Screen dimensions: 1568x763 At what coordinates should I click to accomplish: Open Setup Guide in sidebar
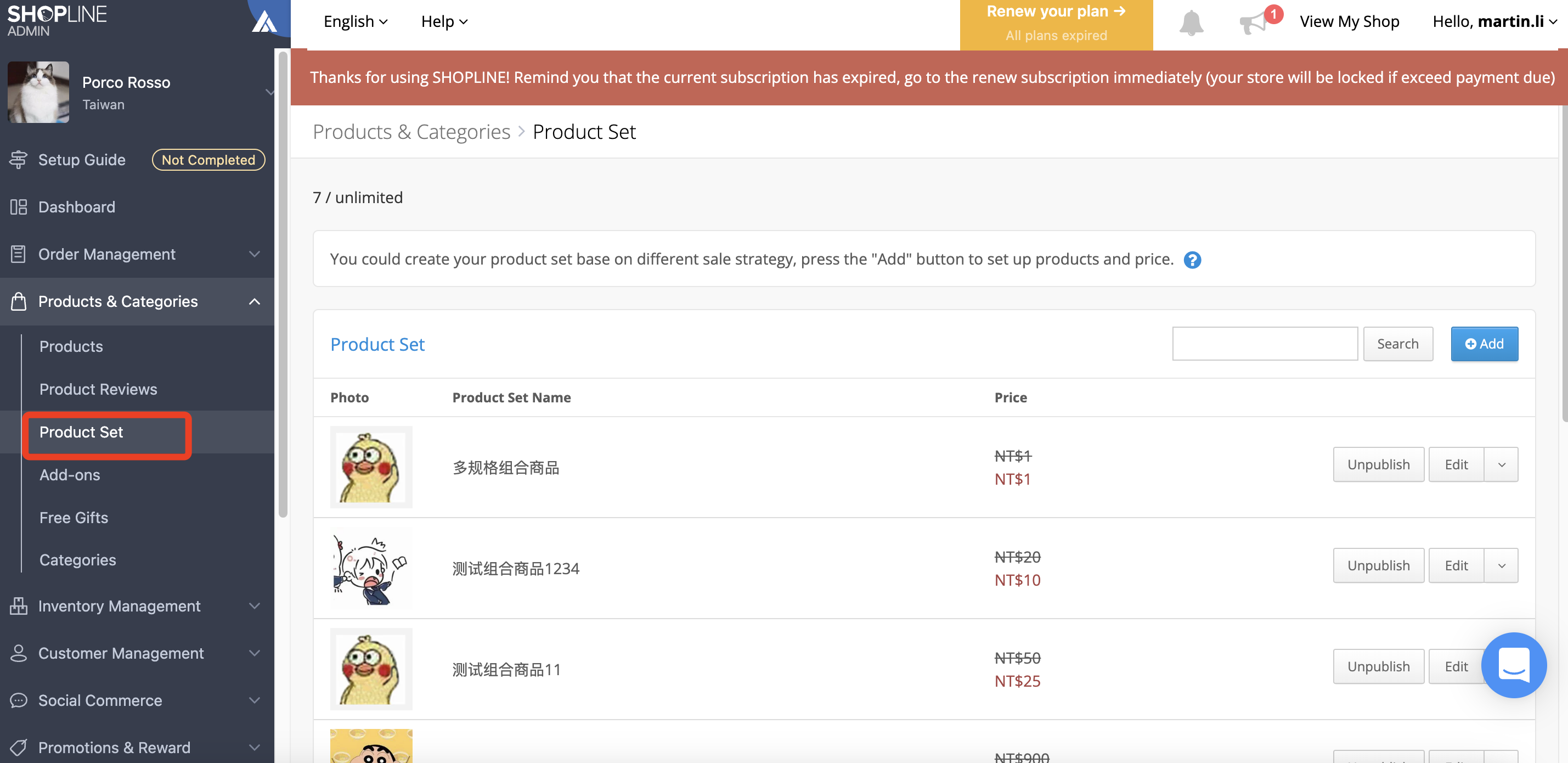82,160
